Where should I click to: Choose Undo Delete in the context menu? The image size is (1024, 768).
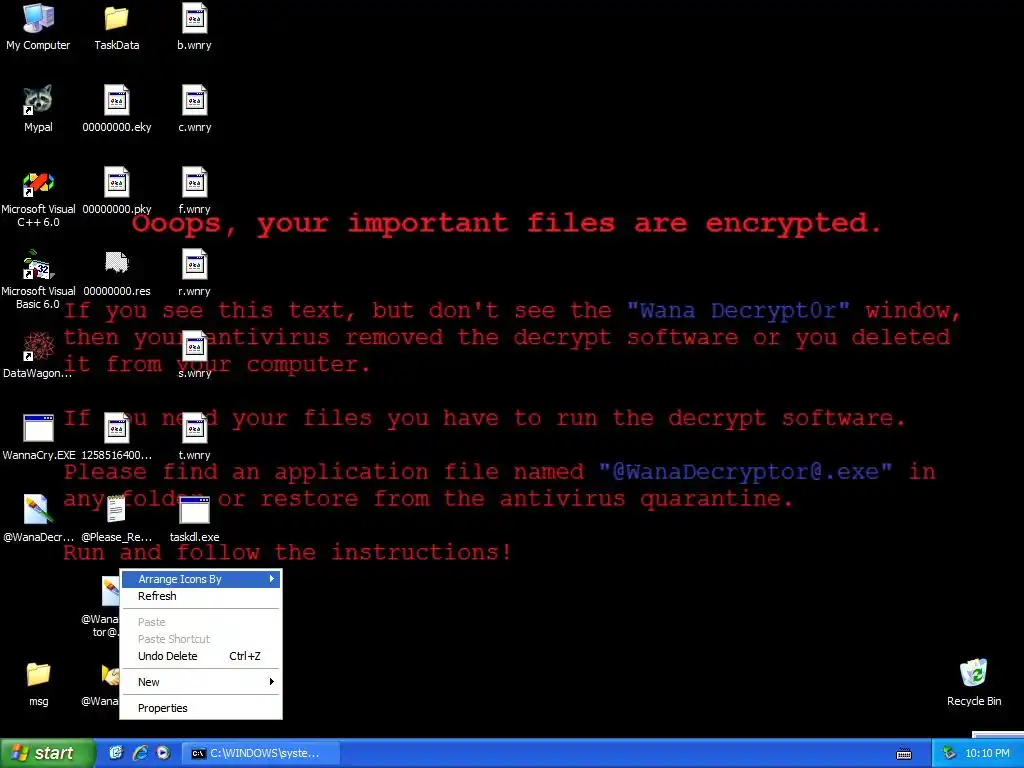[201, 656]
